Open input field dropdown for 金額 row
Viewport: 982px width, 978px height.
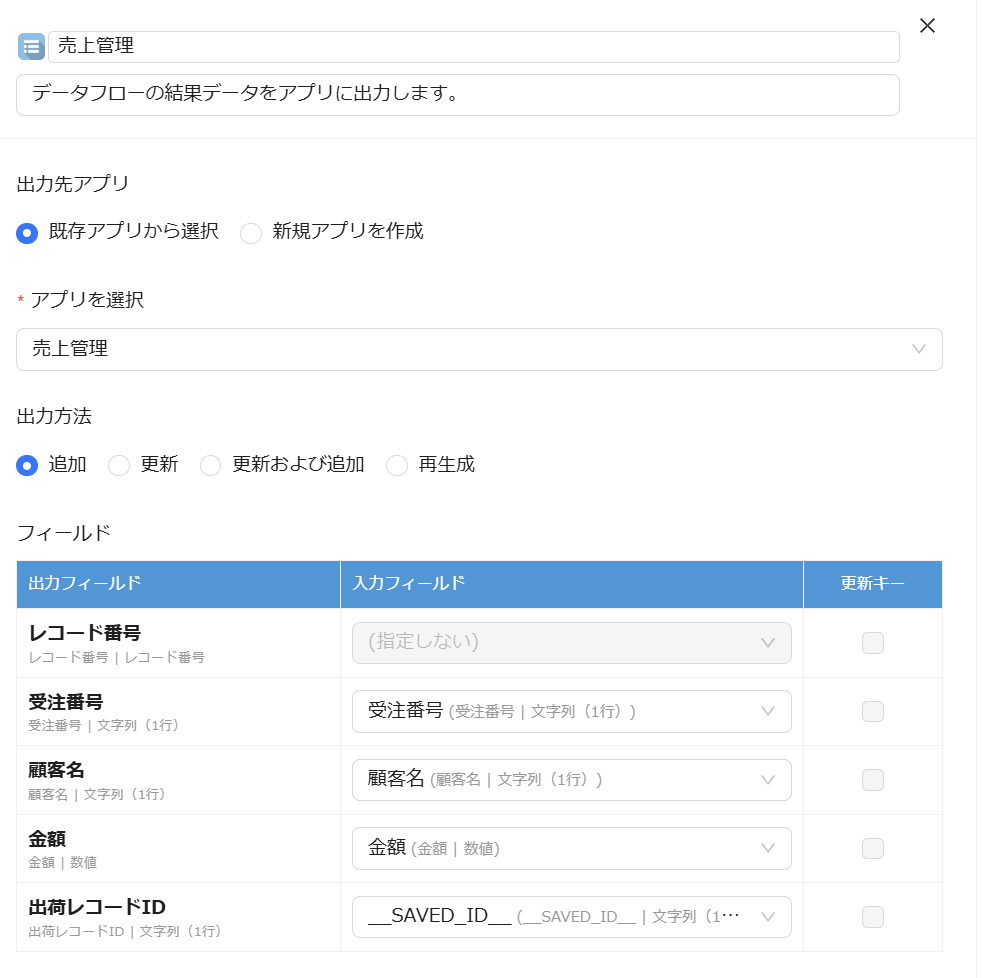pos(571,848)
